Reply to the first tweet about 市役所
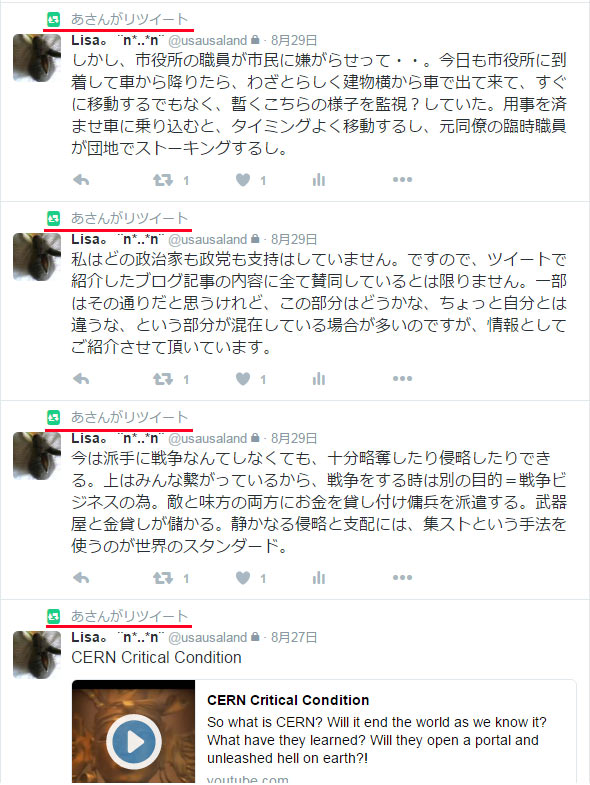Image resolution: width=590 pixels, height=785 pixels. pyautogui.click(x=81, y=180)
